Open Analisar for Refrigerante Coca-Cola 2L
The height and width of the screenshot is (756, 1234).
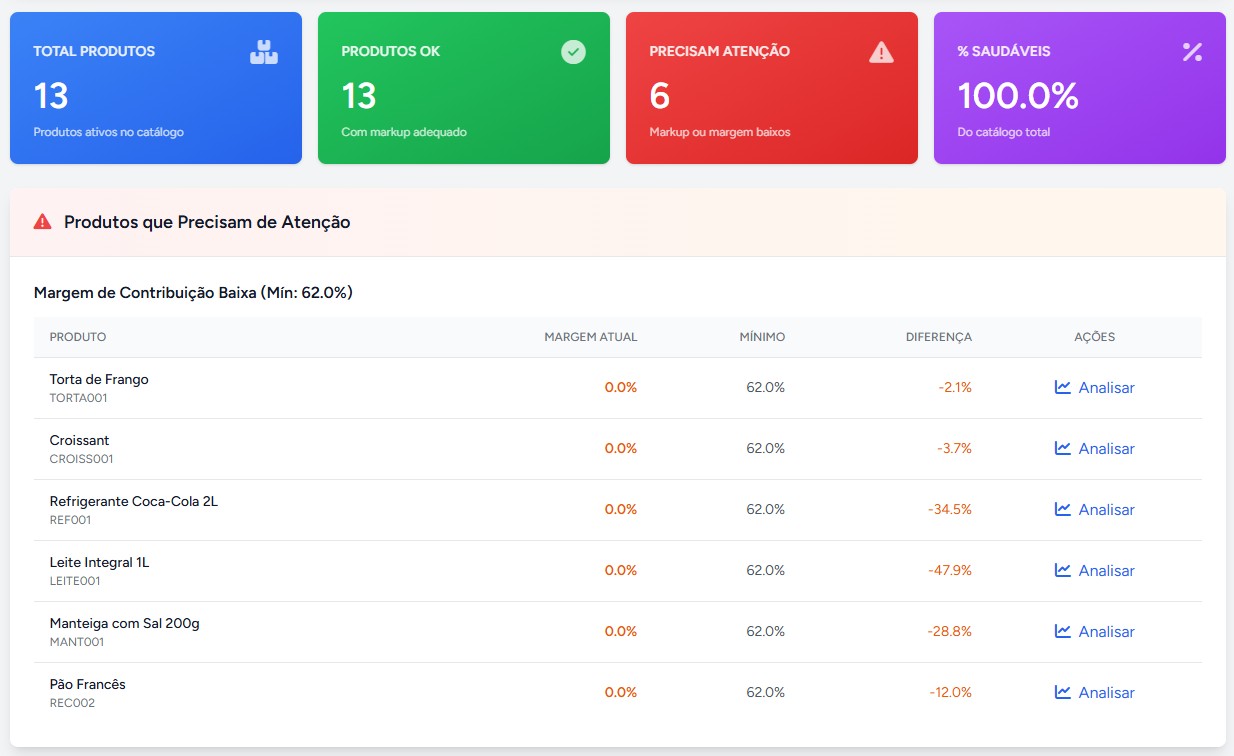[1105, 510]
